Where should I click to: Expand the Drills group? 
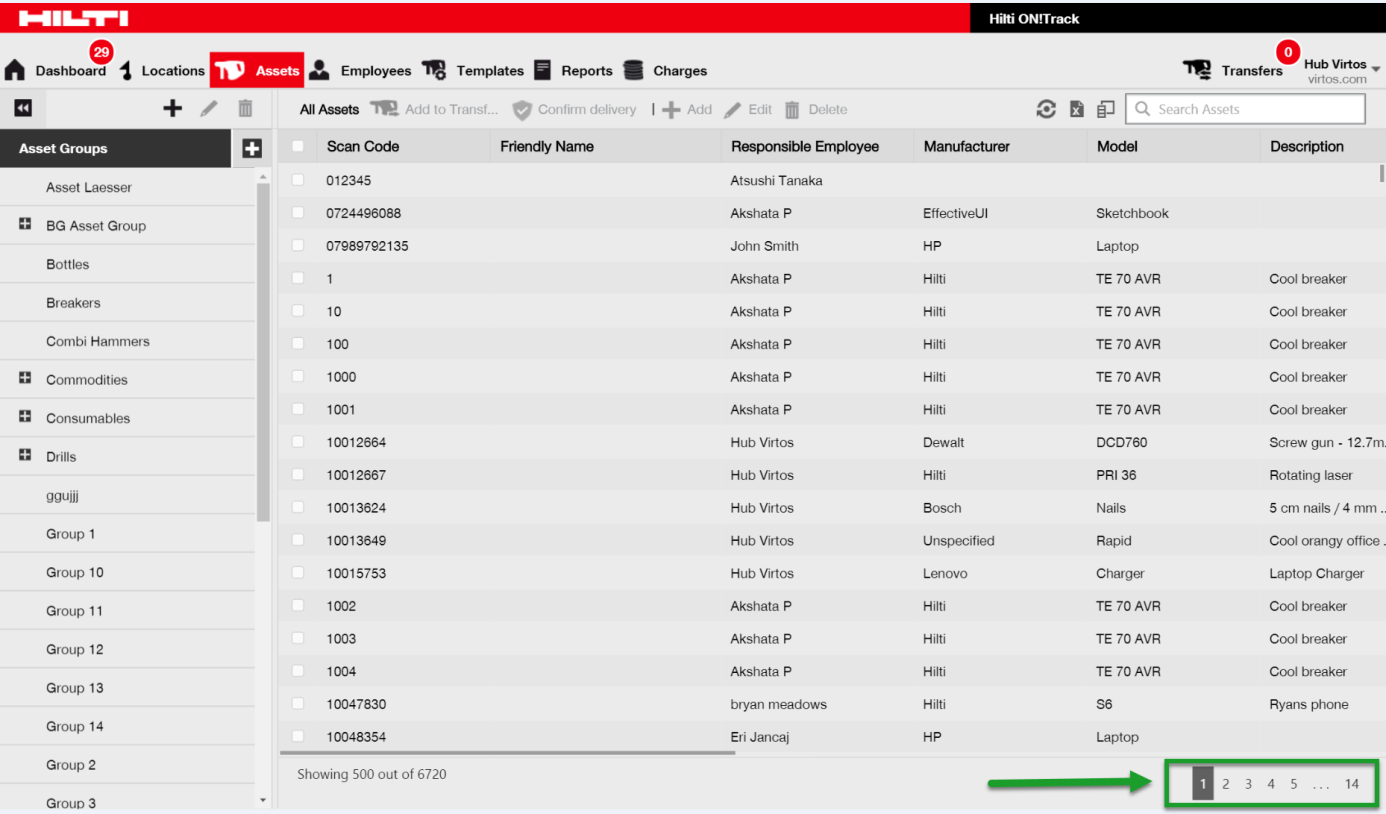[x=25, y=456]
